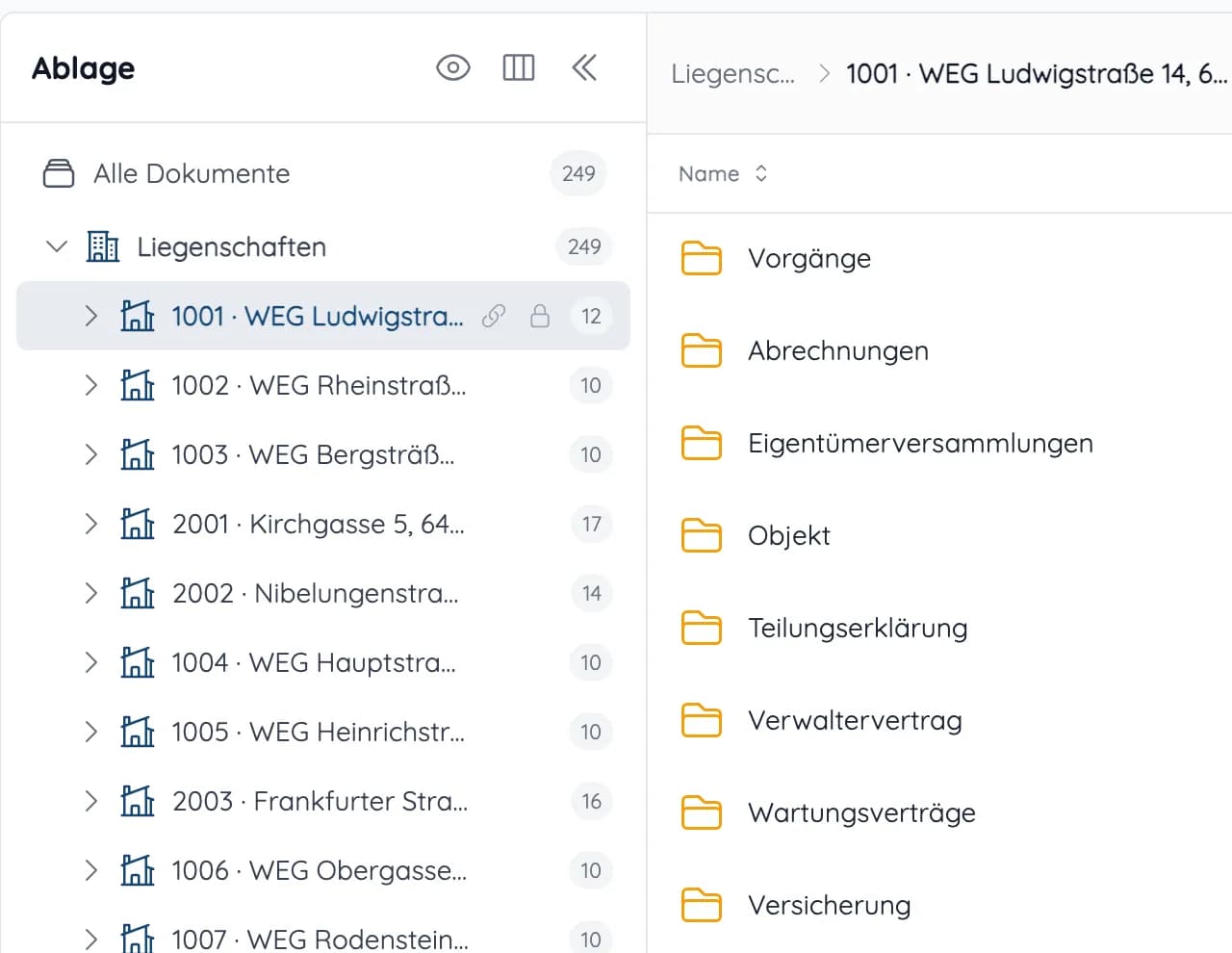Open the Wartungsverträge folder

[861, 812]
